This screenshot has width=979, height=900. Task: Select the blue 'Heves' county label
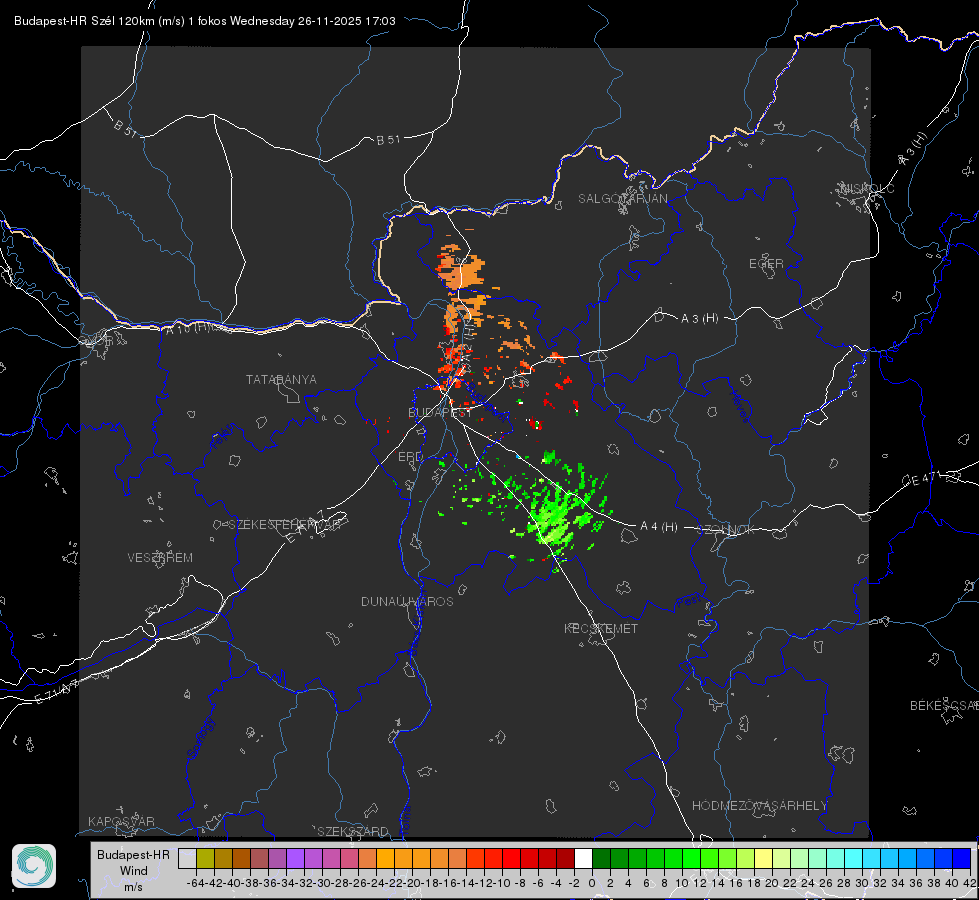coord(739,405)
